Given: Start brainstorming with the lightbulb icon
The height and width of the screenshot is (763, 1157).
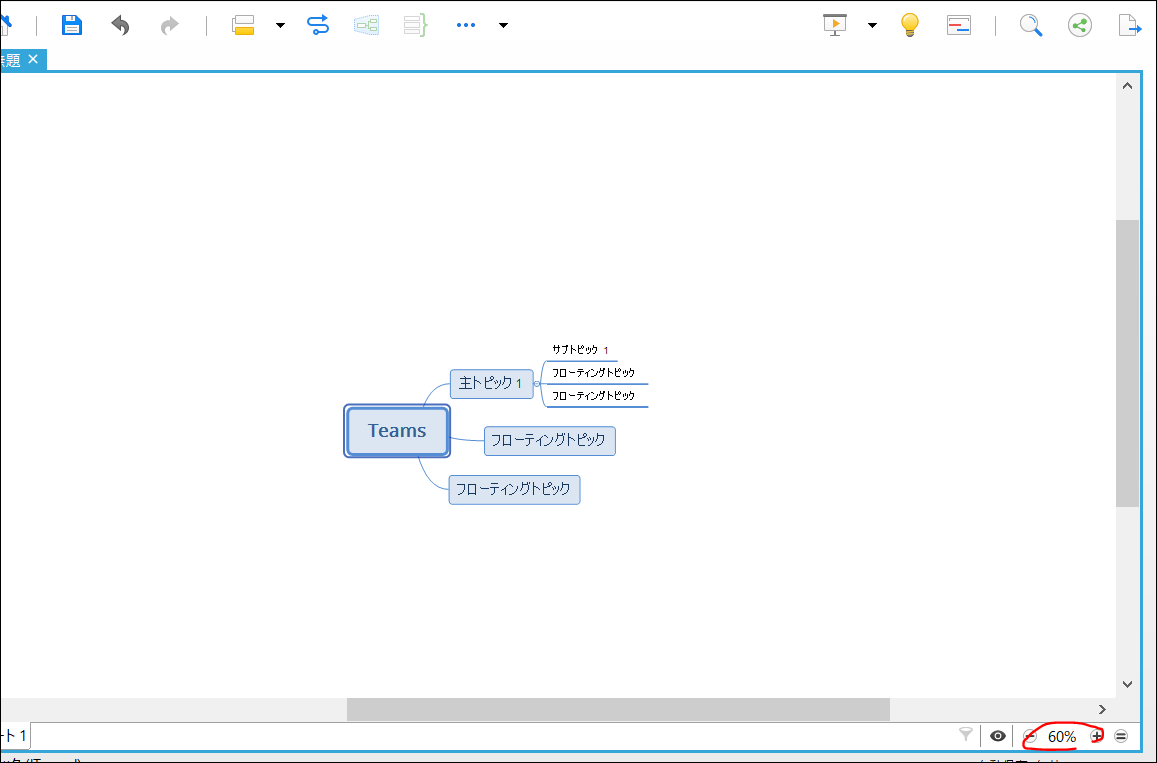Looking at the screenshot, I should point(910,25).
